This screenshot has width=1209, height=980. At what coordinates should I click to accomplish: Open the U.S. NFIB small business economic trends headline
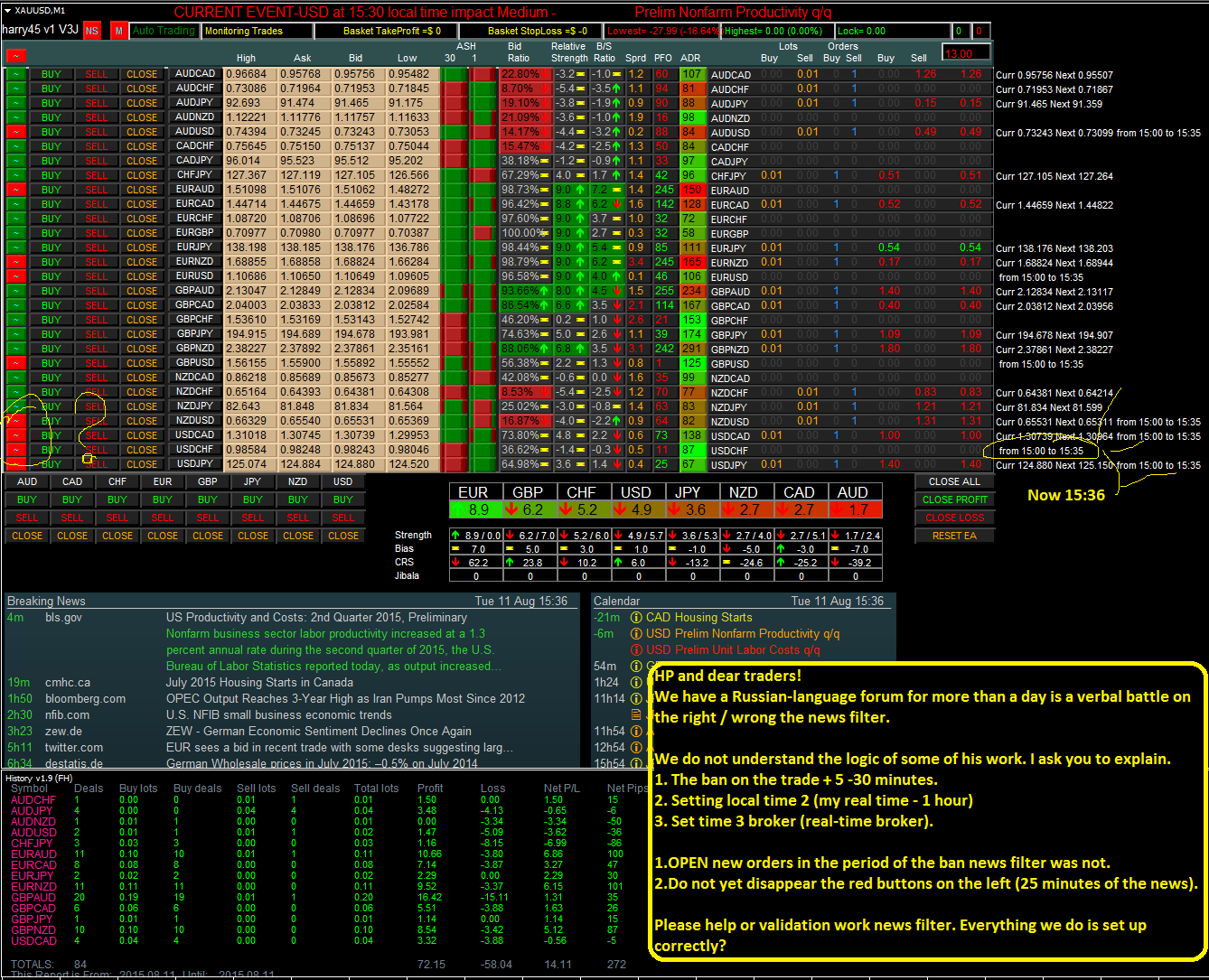coord(279,715)
